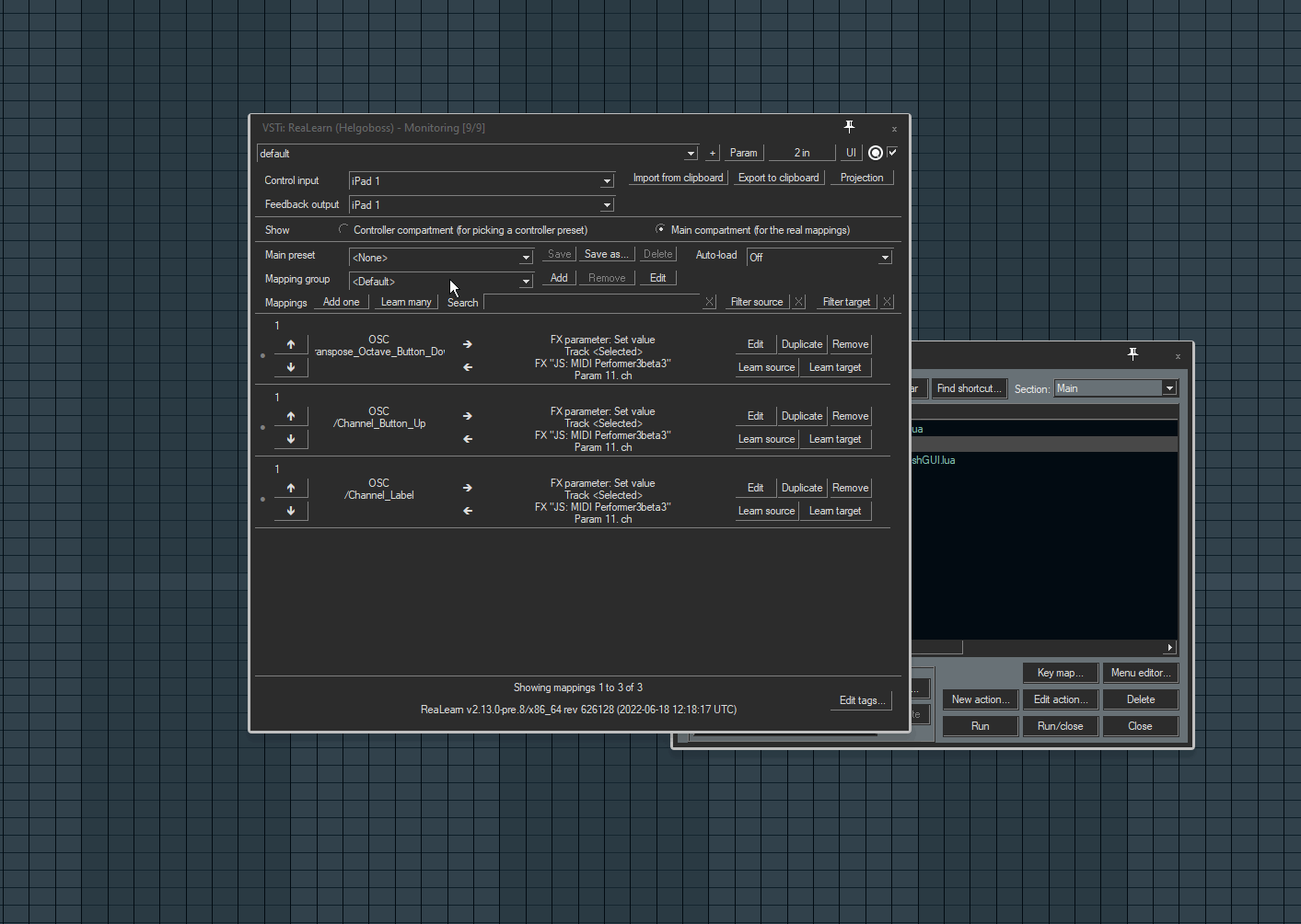1301x924 pixels.
Task: Click Import from clipboard
Action: tap(678, 177)
